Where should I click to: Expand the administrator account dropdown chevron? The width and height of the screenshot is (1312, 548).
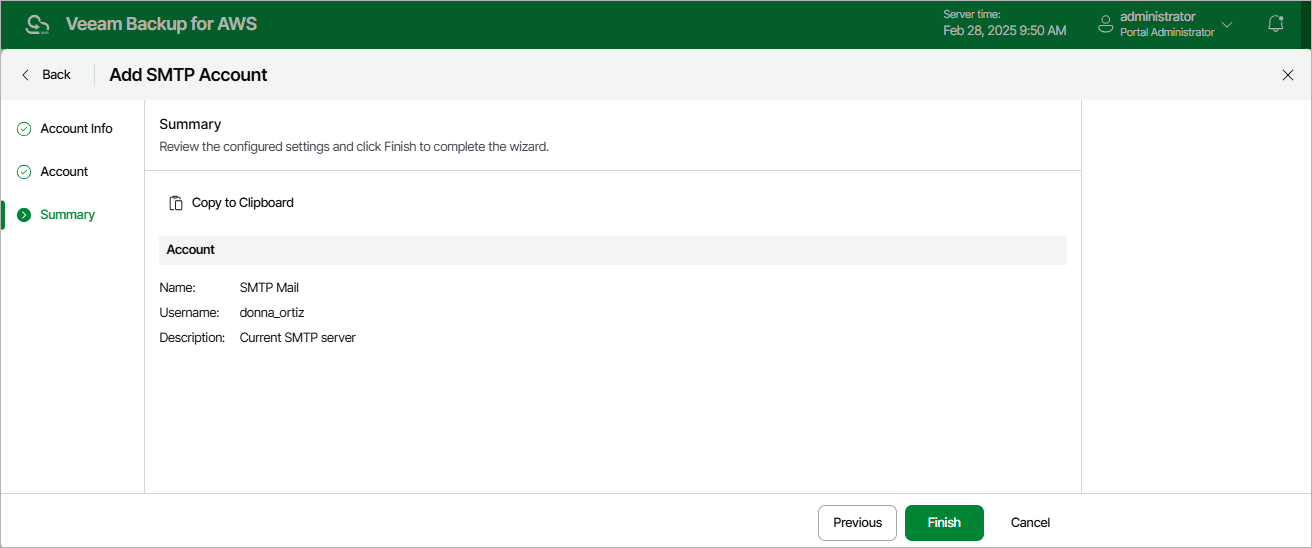click(1227, 24)
